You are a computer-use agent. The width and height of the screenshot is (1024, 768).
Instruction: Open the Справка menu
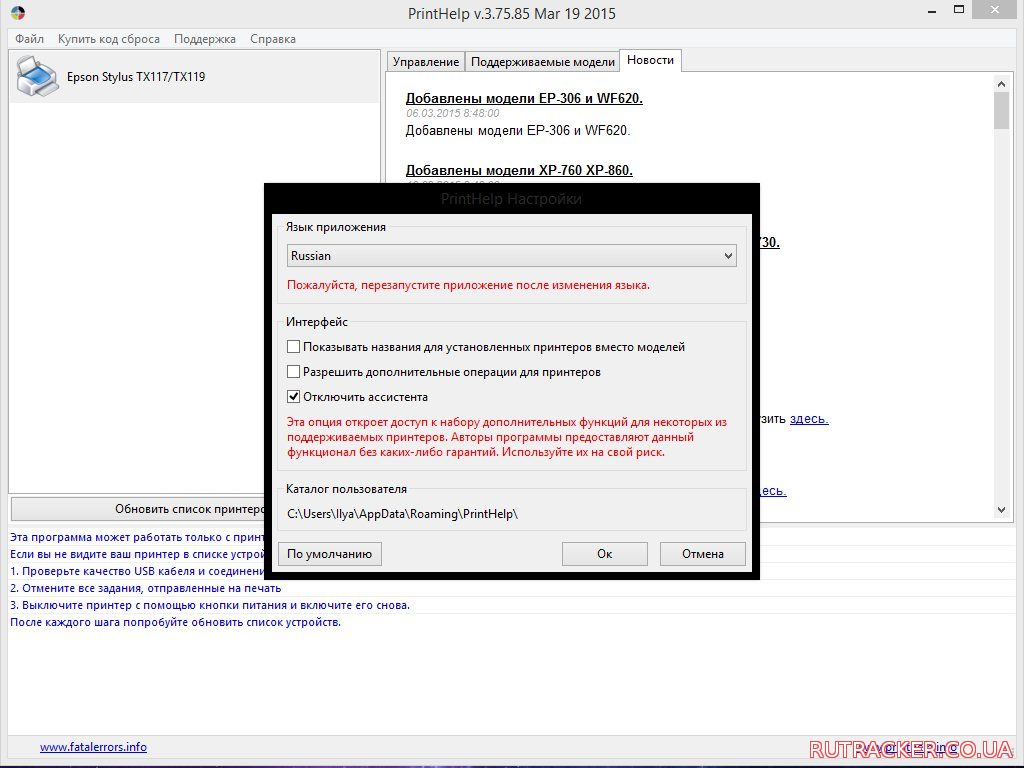[x=273, y=39]
